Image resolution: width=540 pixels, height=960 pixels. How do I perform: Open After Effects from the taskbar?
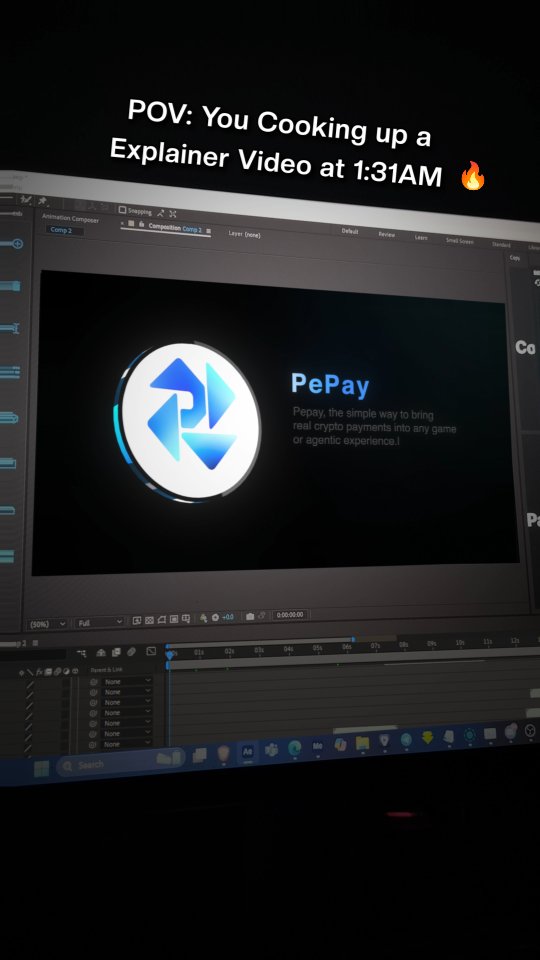pyautogui.click(x=248, y=752)
